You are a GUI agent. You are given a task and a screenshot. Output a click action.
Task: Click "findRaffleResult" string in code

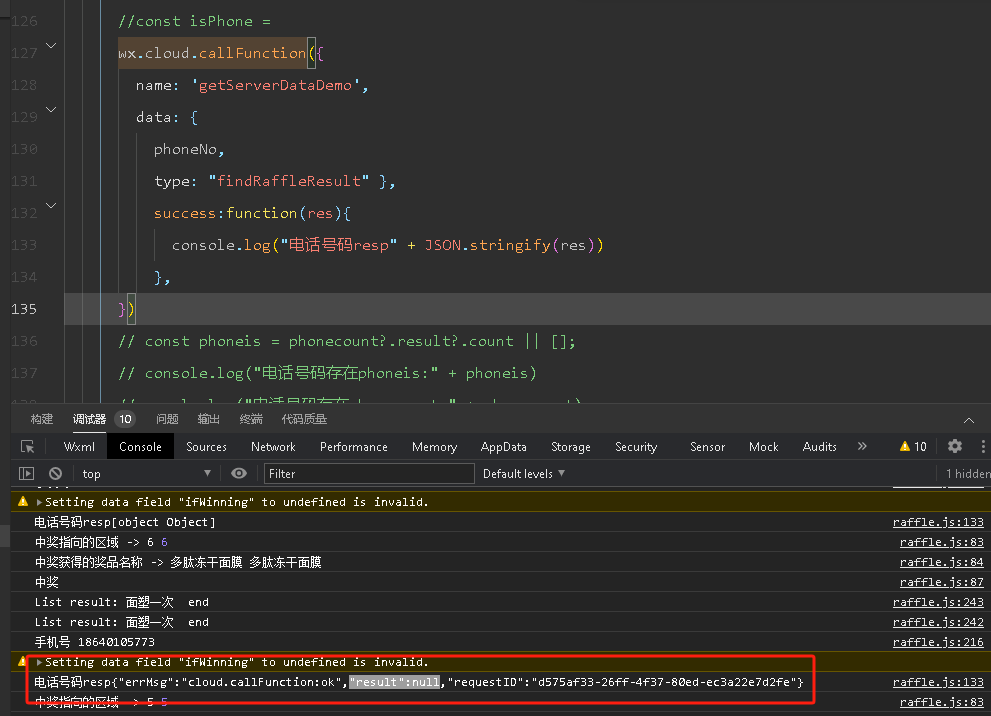point(289,181)
